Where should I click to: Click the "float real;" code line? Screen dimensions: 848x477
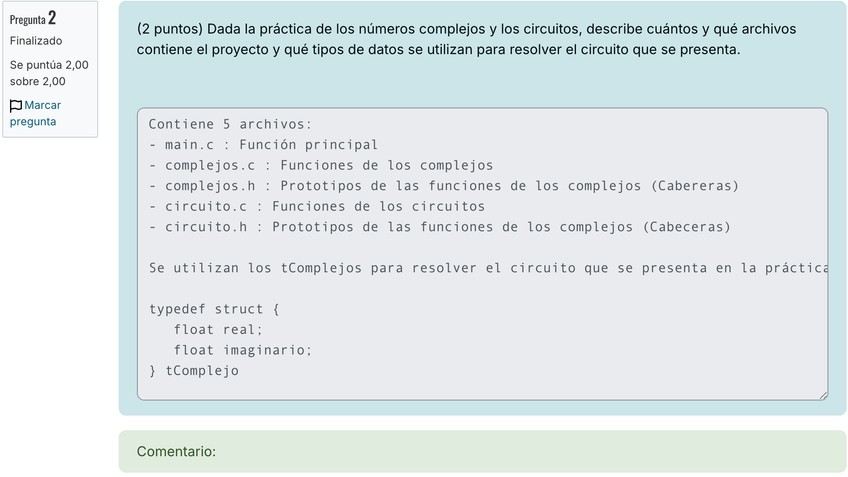218,329
